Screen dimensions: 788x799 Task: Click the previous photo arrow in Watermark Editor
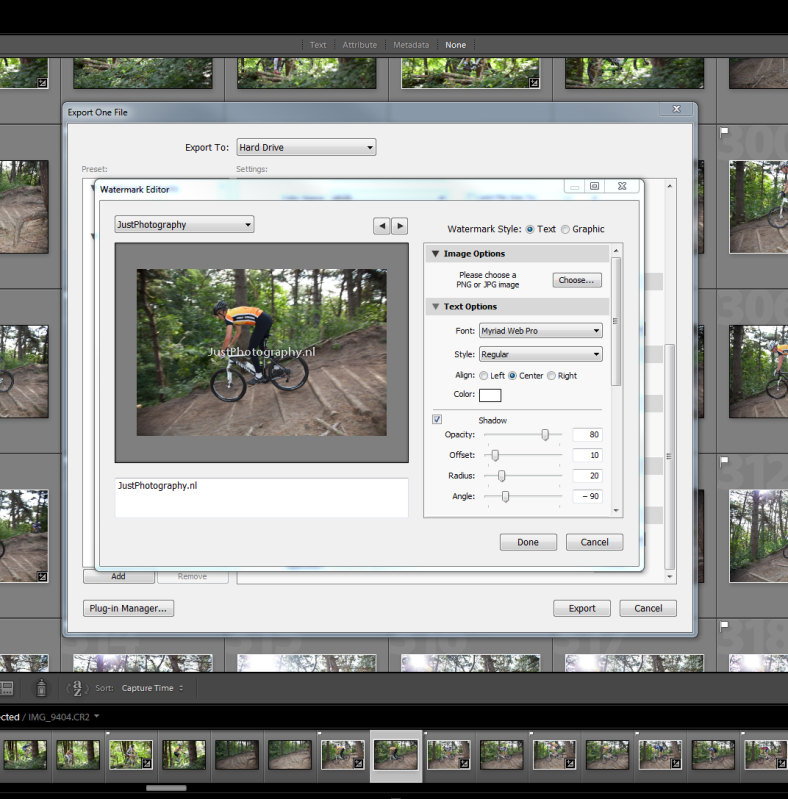[381, 226]
